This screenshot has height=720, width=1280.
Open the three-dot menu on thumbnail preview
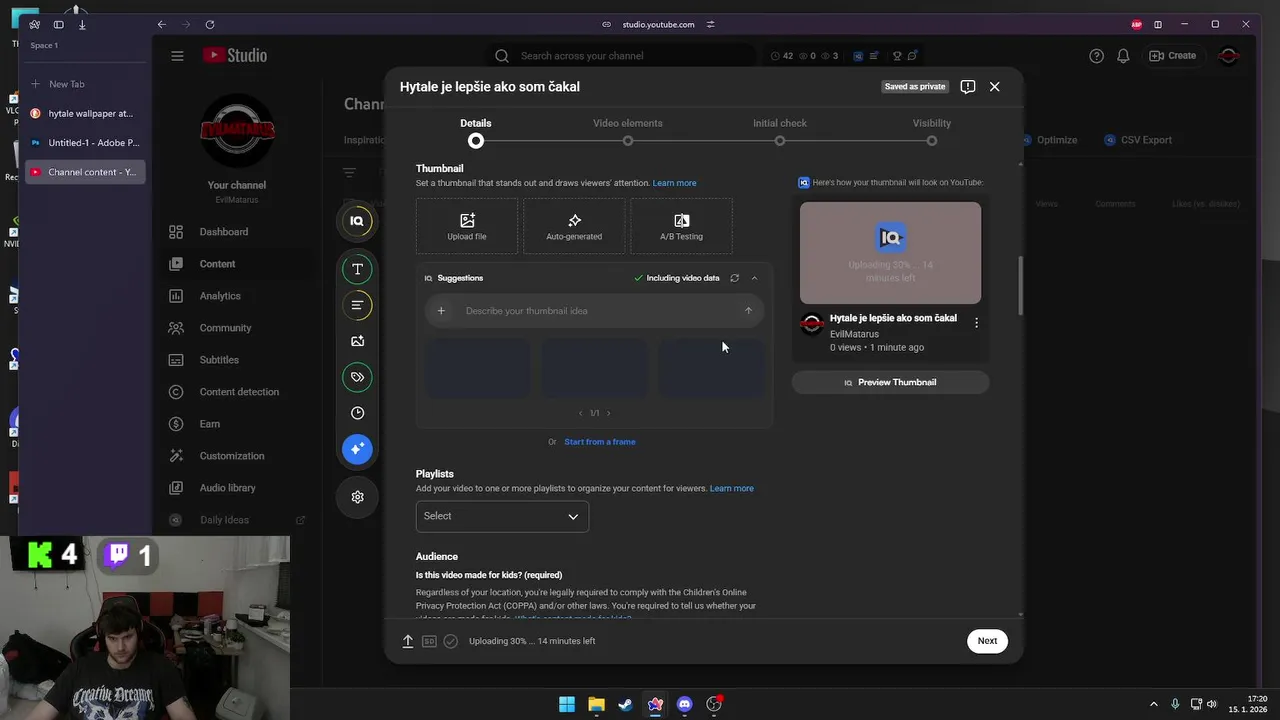click(x=976, y=323)
